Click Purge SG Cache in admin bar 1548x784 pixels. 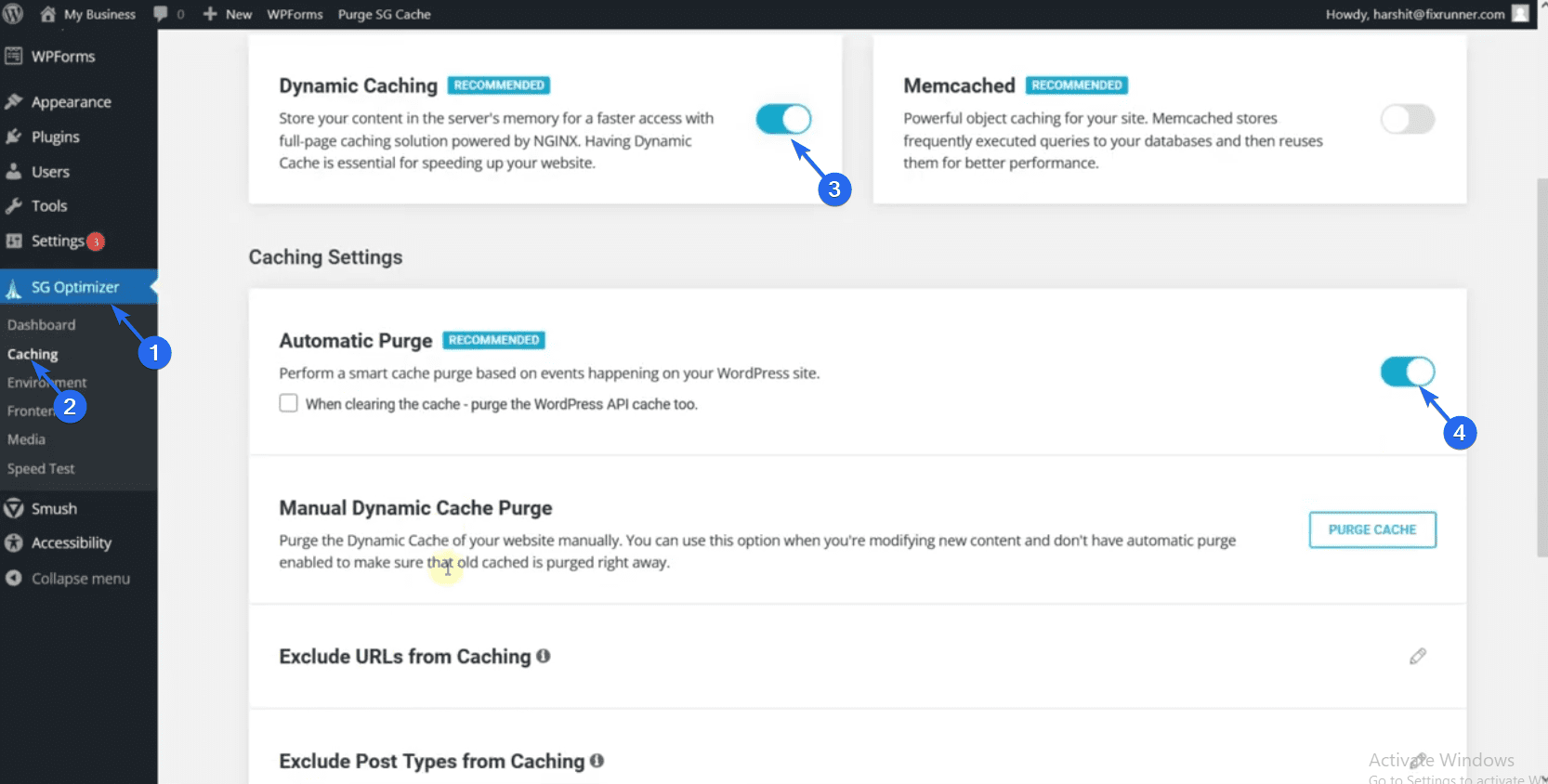coord(385,14)
